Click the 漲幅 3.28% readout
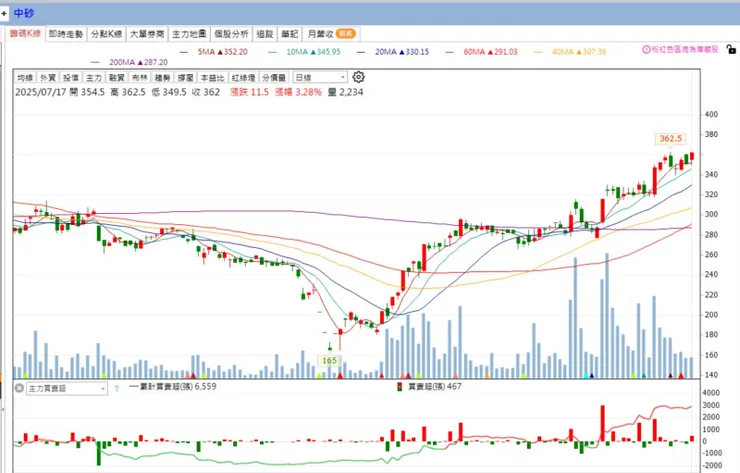Image resolution: width=740 pixels, height=473 pixels. 298,92
